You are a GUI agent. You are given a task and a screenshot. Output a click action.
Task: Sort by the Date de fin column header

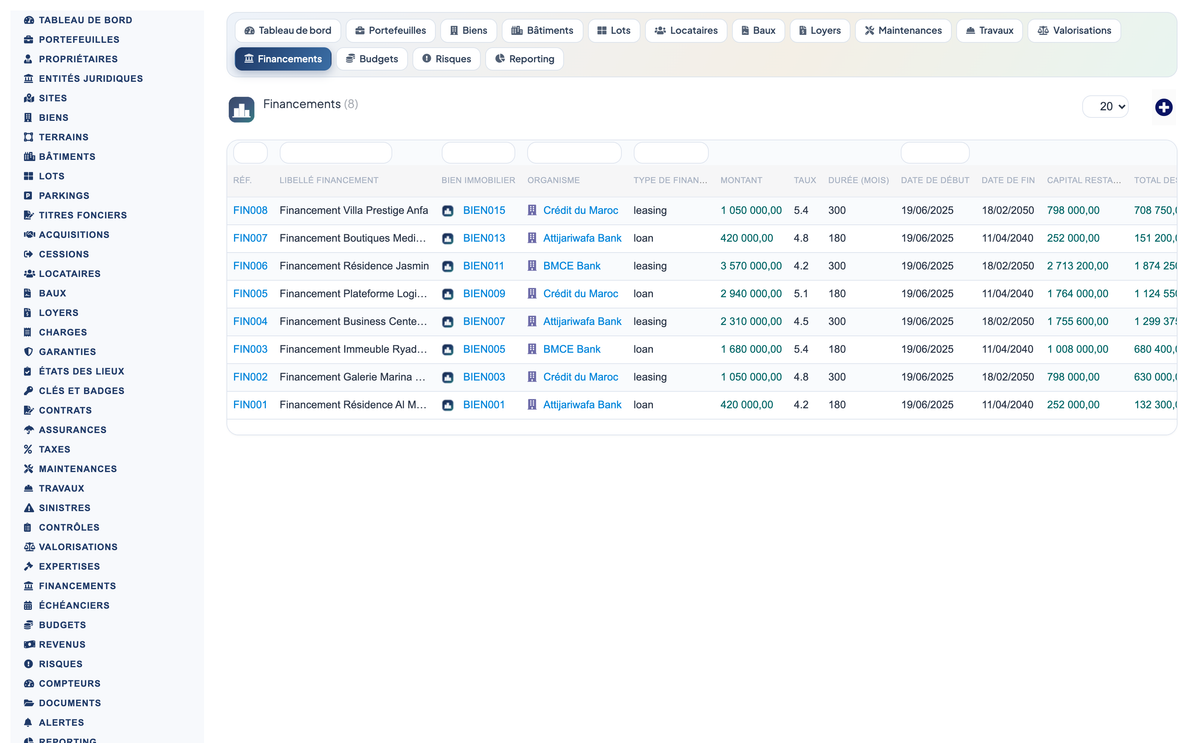1008,181
